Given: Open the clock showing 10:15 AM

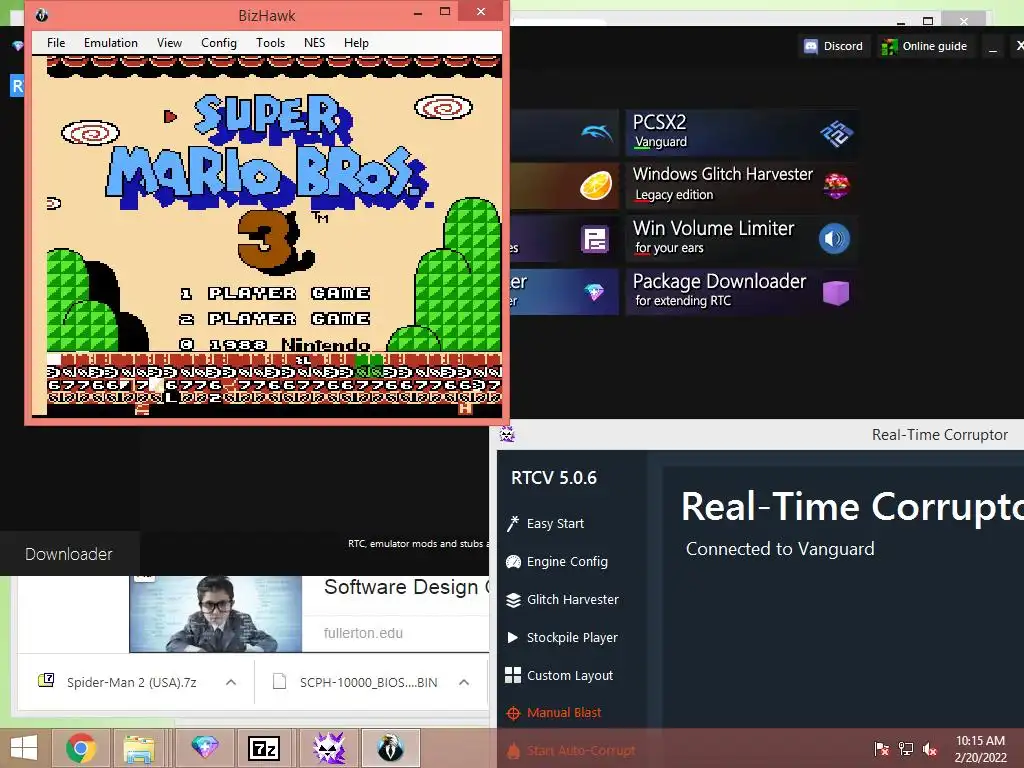Looking at the screenshot, I should click(980, 749).
